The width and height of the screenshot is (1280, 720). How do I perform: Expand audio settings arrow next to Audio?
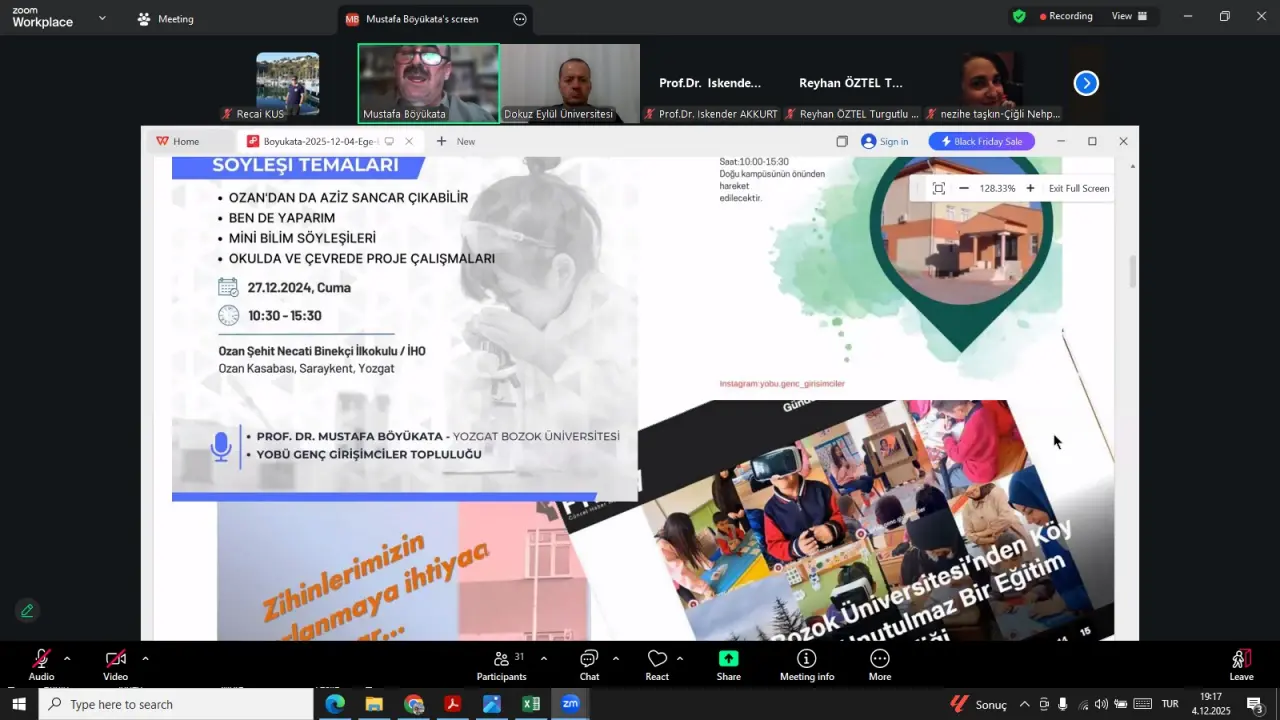(67, 659)
